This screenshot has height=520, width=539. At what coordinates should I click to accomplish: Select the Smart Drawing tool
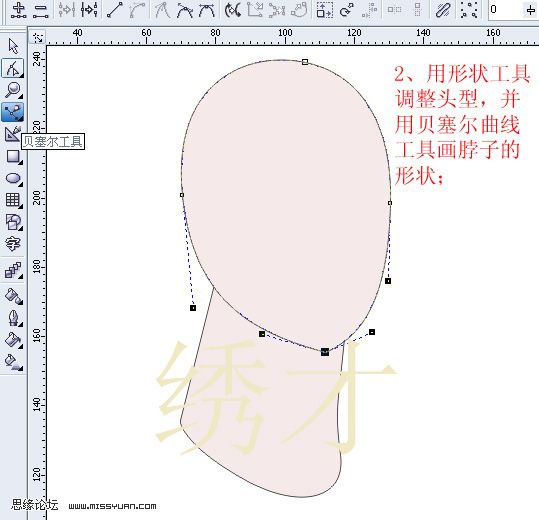[x=13, y=134]
